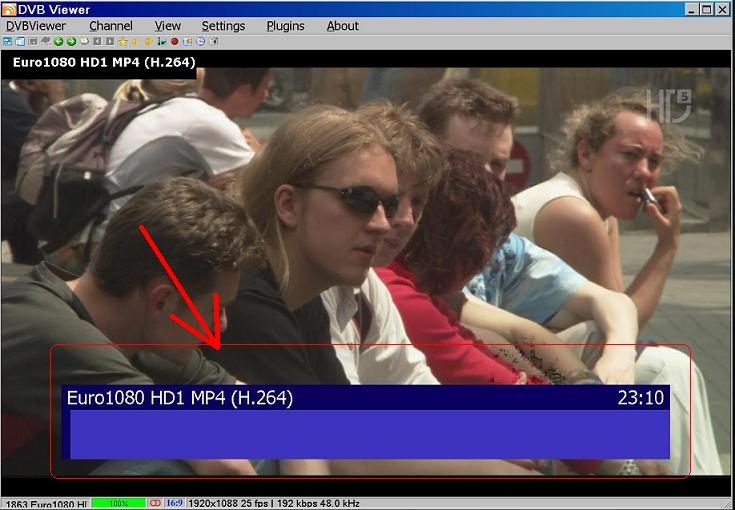This screenshot has height=510, width=735.
Task: Click the leftmost window-layout toolbar icon
Action: tap(7, 42)
